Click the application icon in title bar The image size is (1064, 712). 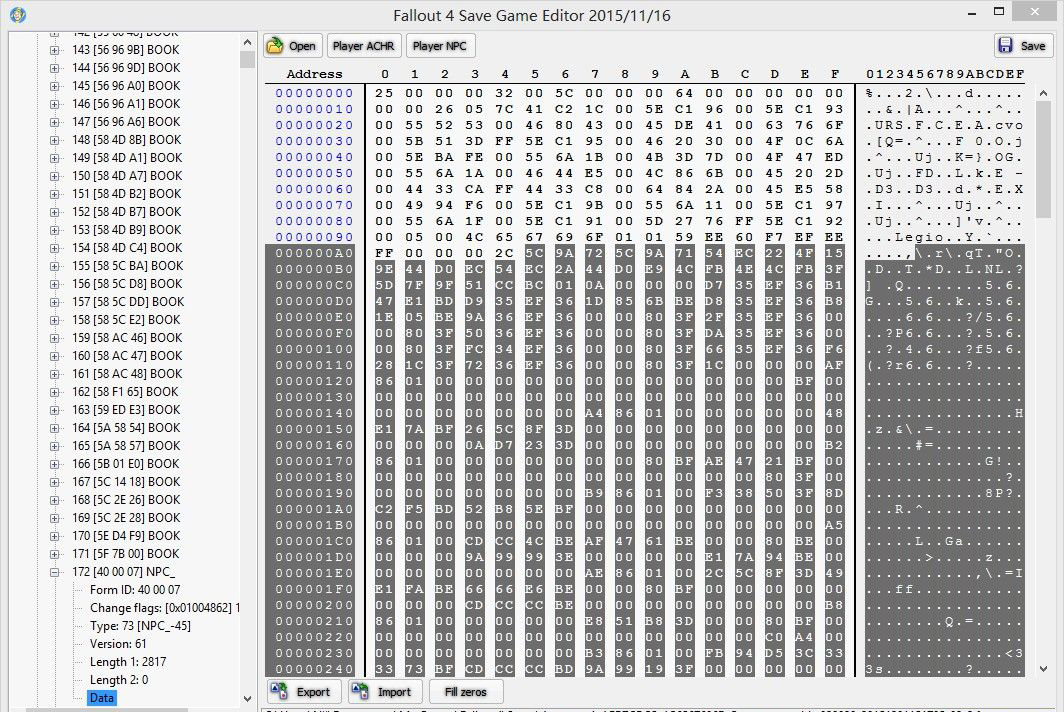(18, 14)
